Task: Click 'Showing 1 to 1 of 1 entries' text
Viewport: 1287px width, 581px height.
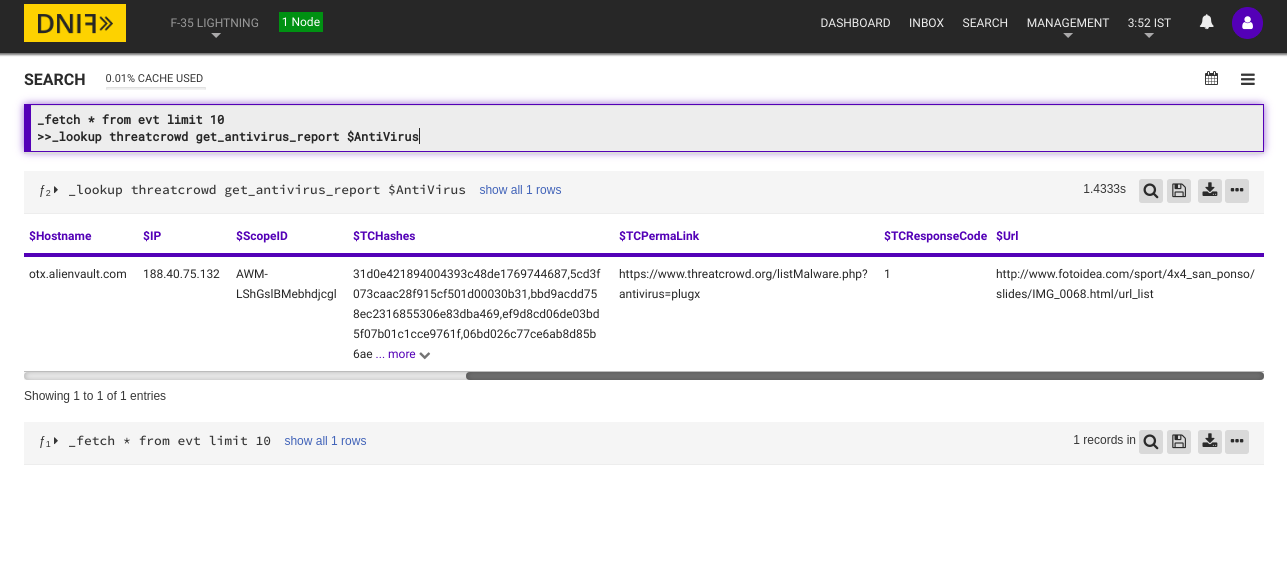Action: 95,396
